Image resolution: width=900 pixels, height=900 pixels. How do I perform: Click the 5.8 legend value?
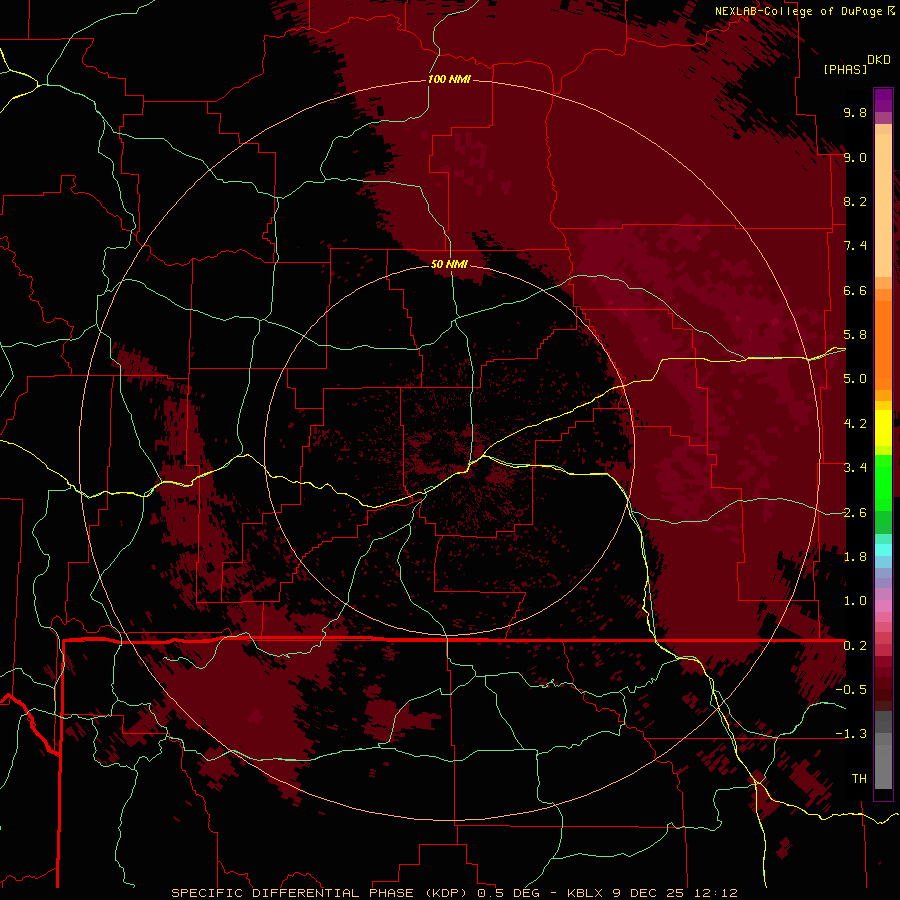coord(855,335)
